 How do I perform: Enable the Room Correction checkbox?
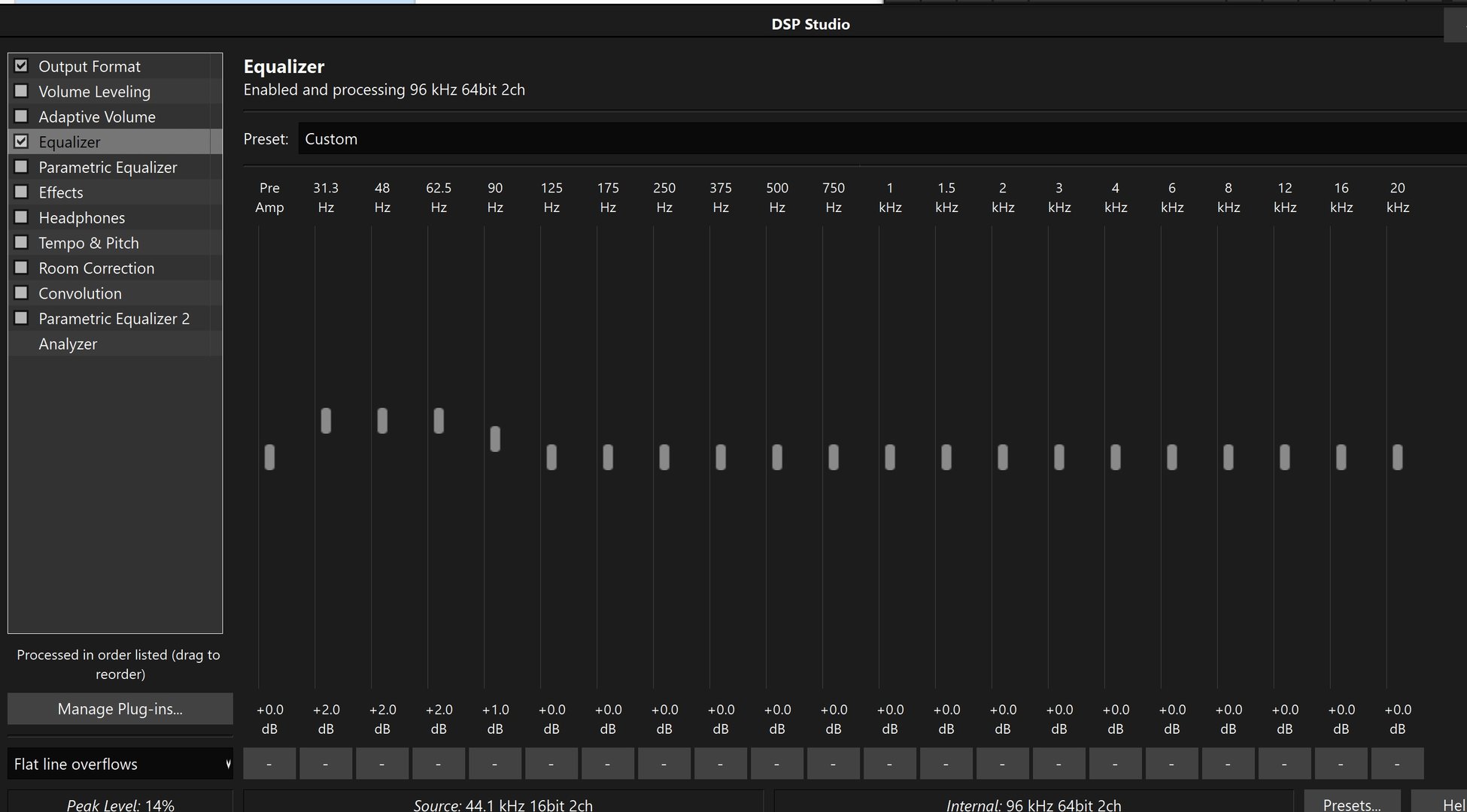(x=21, y=268)
